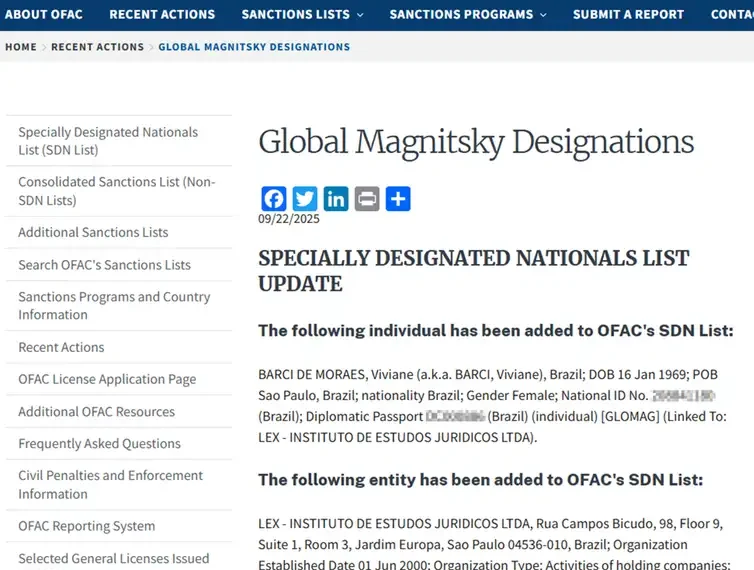Click the LEX - INSTITUTO DE ESTUDOS entity paragraph
Image resolution: width=754 pixels, height=570 pixels.
(x=494, y=544)
